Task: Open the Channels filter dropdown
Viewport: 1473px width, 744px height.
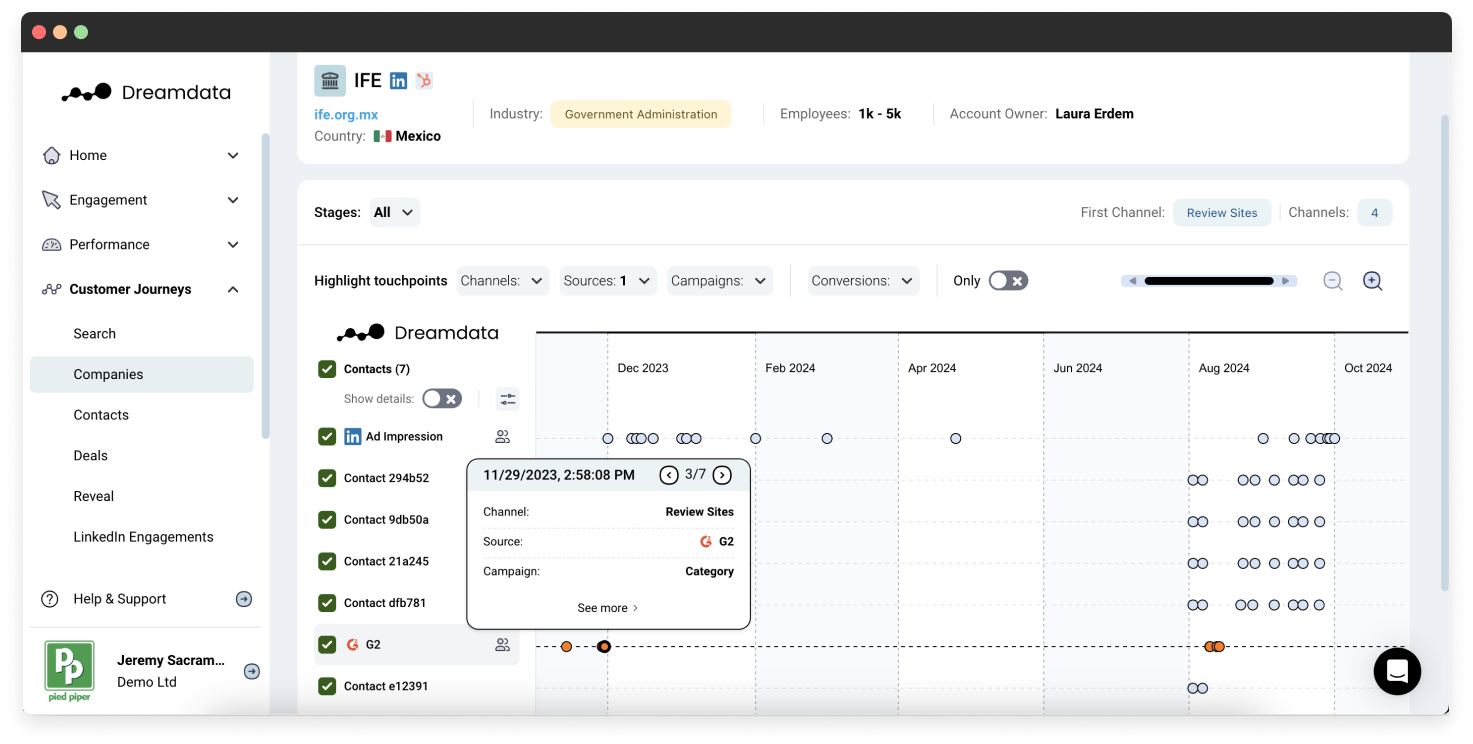Action: 503,281
